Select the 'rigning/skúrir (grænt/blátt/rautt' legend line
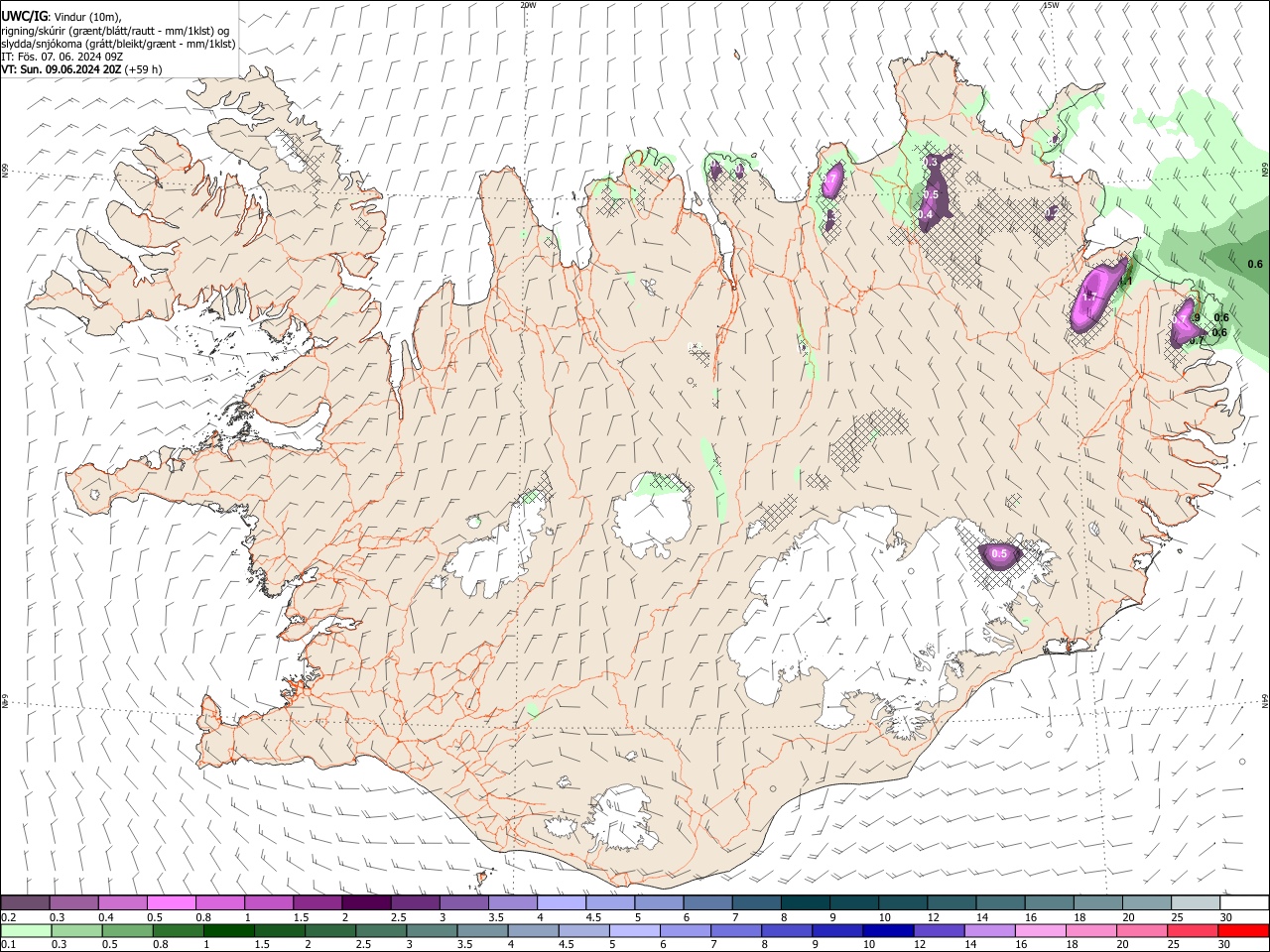The image size is (1270, 952). tap(115, 31)
